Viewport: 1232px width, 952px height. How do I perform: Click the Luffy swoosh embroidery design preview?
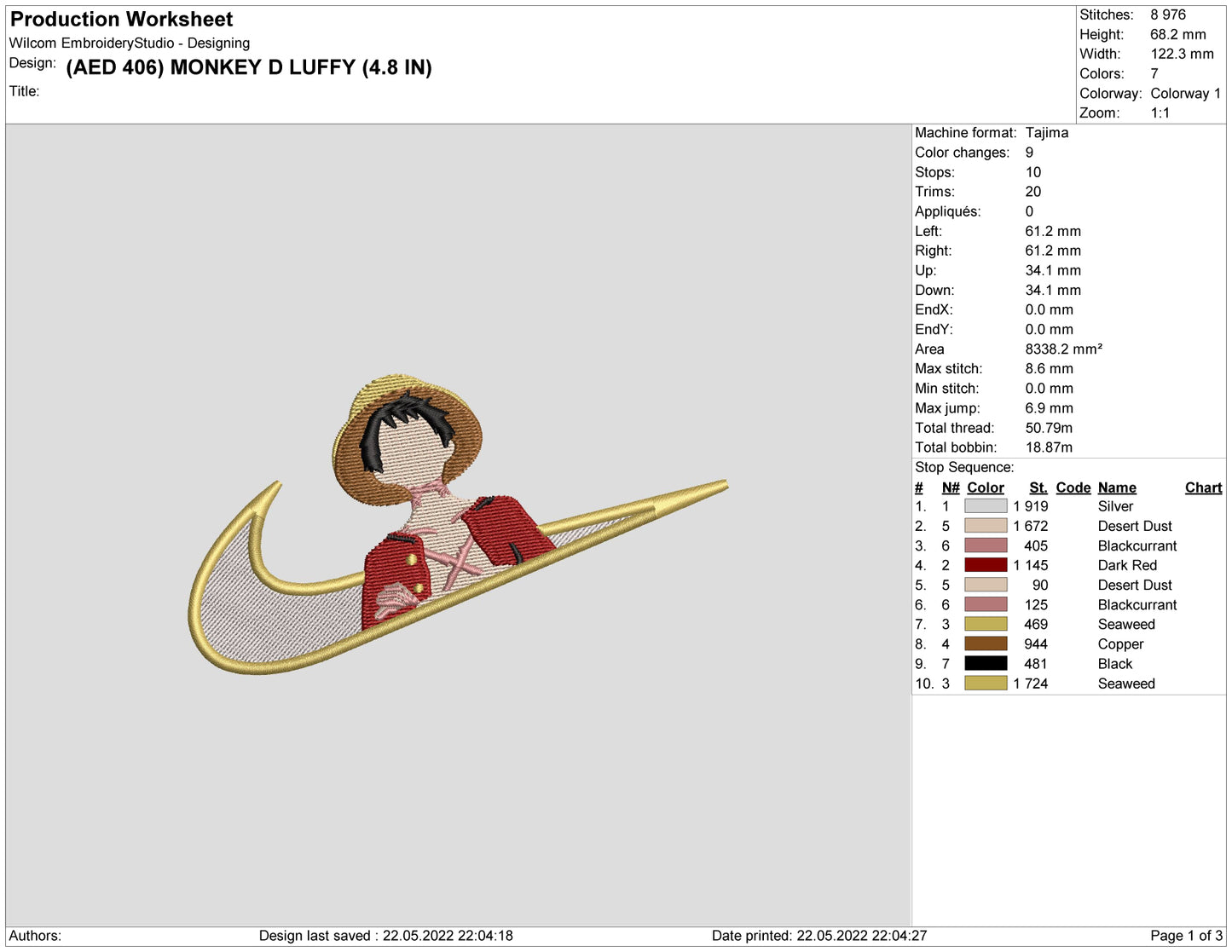(458, 524)
